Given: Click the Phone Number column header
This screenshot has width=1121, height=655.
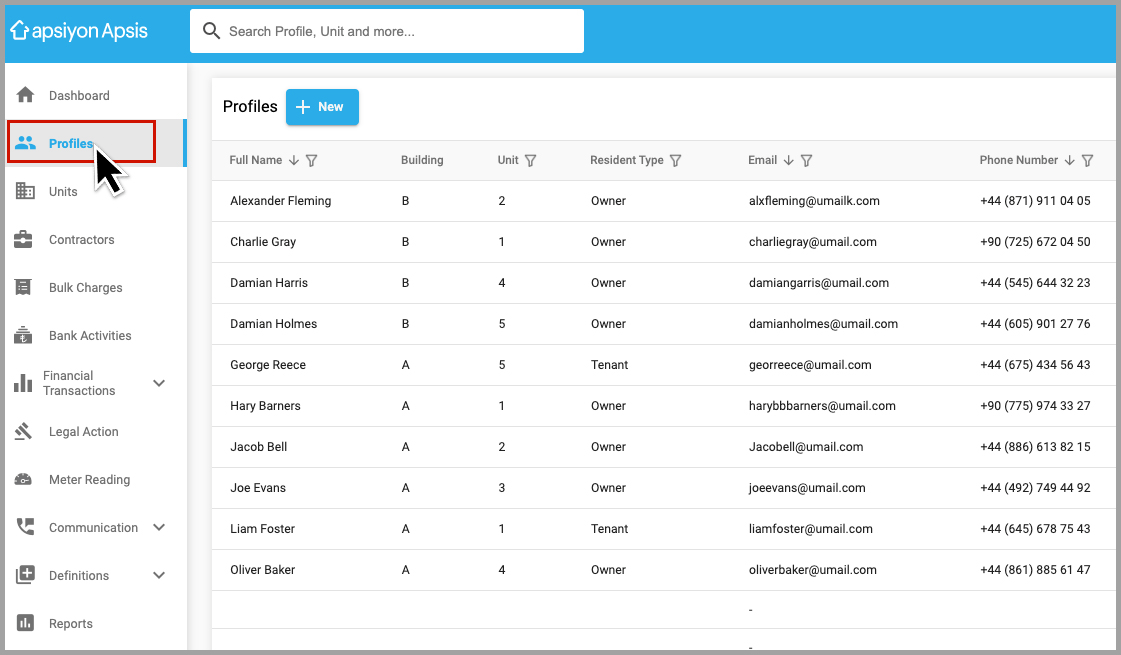Looking at the screenshot, I should [1018, 160].
